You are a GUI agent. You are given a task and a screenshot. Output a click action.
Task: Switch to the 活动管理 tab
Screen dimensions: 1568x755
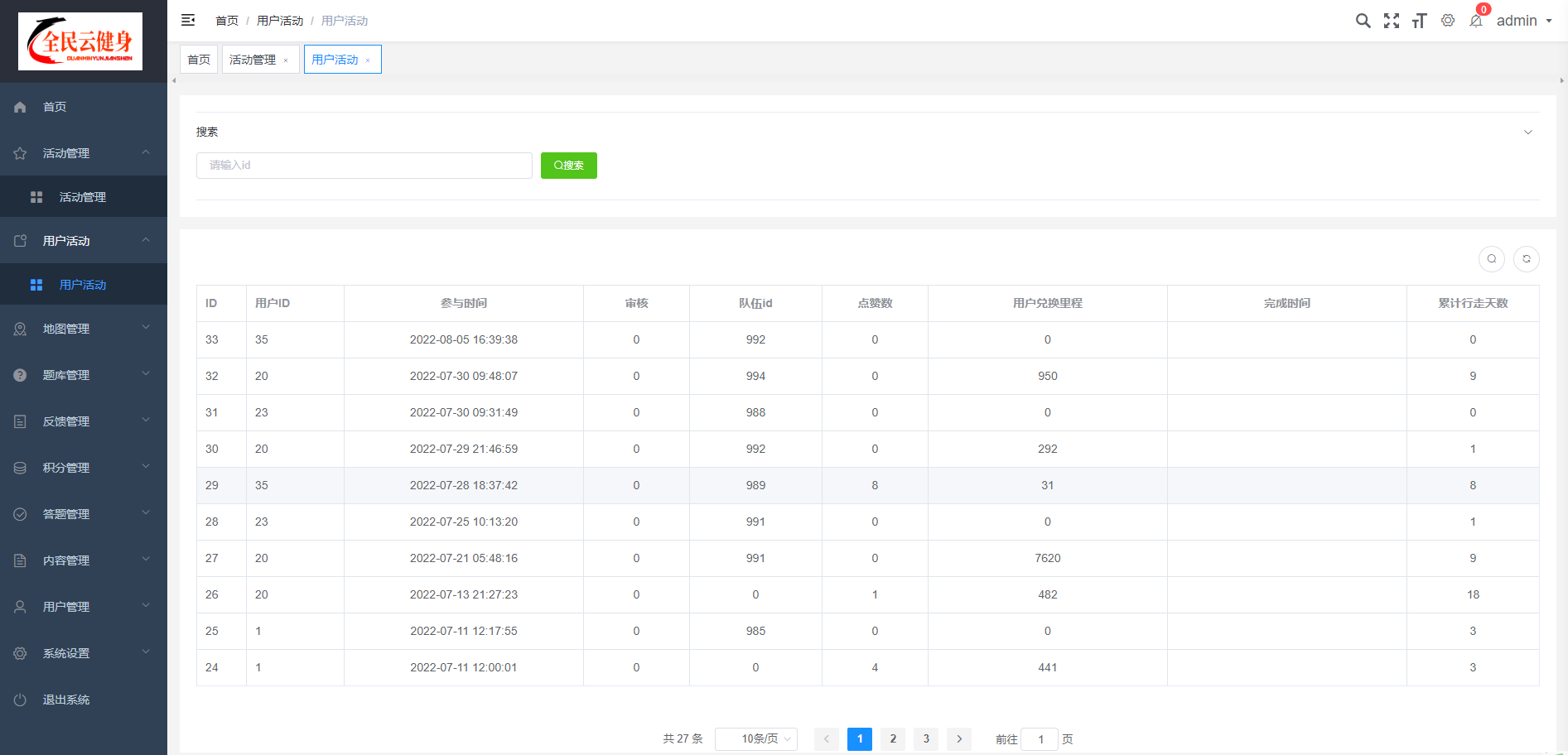pos(253,60)
